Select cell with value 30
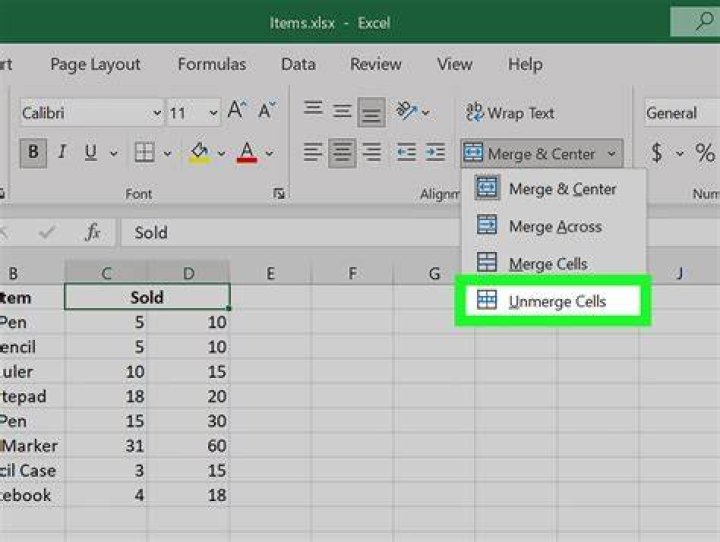The image size is (720, 542). pyautogui.click(x=189, y=421)
